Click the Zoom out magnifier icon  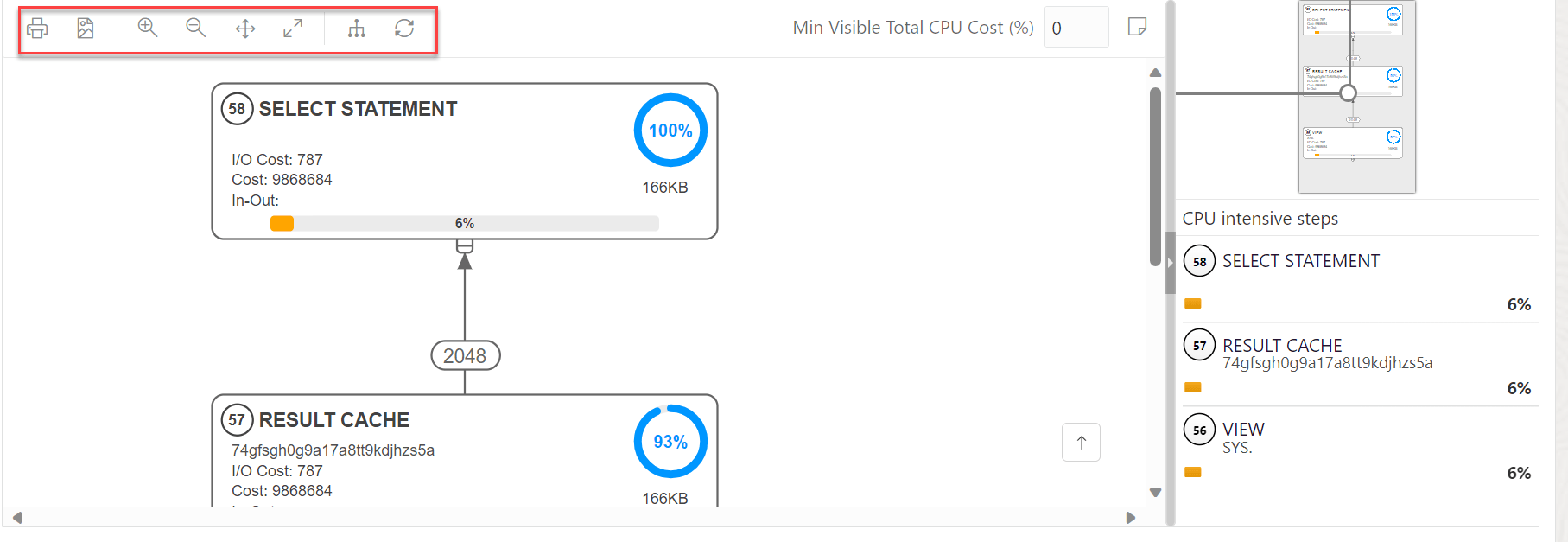click(196, 28)
